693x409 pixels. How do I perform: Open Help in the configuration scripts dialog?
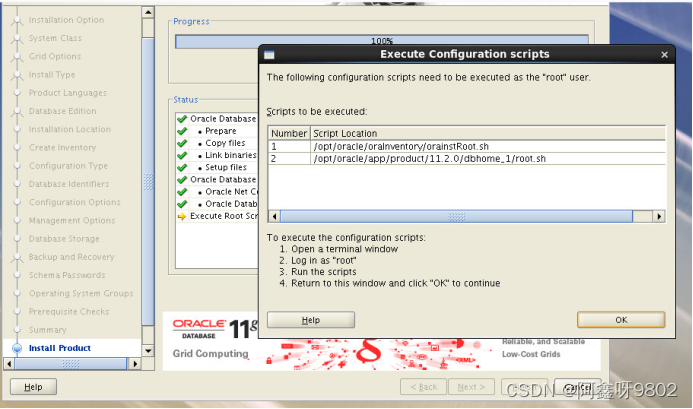(311, 320)
